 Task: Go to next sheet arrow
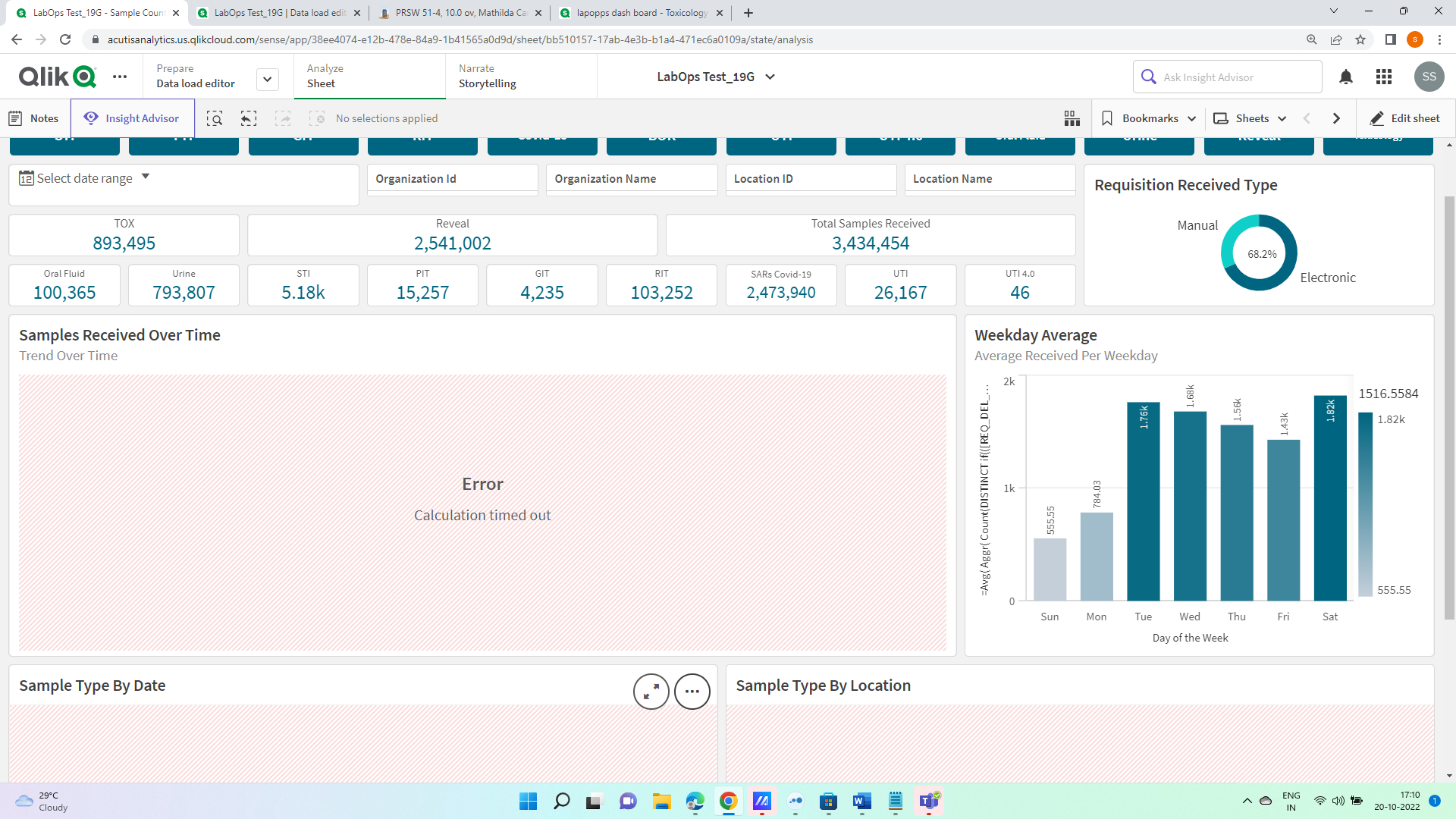click(x=1336, y=118)
